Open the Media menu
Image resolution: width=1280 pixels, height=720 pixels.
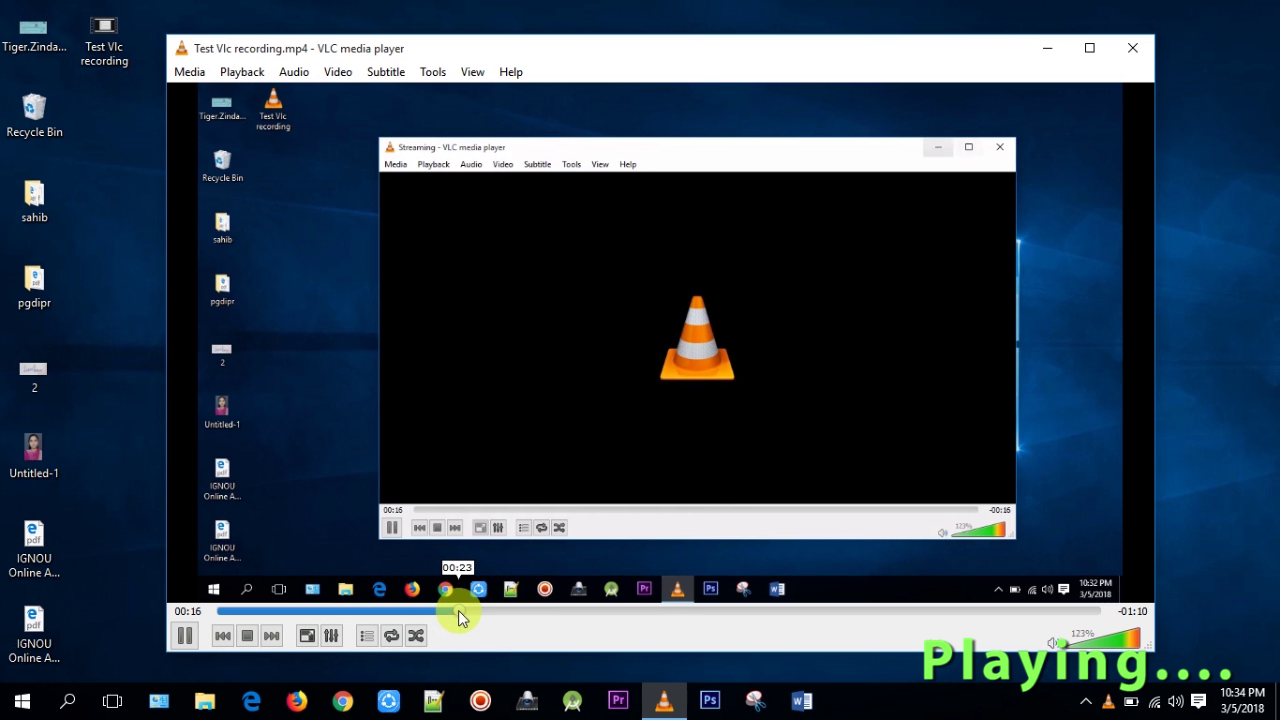[x=189, y=72]
